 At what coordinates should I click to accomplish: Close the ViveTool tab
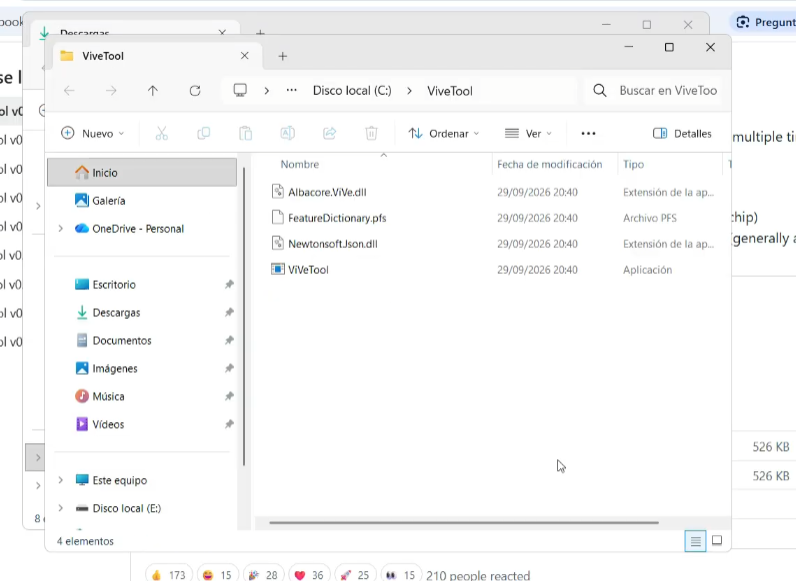tap(245, 56)
